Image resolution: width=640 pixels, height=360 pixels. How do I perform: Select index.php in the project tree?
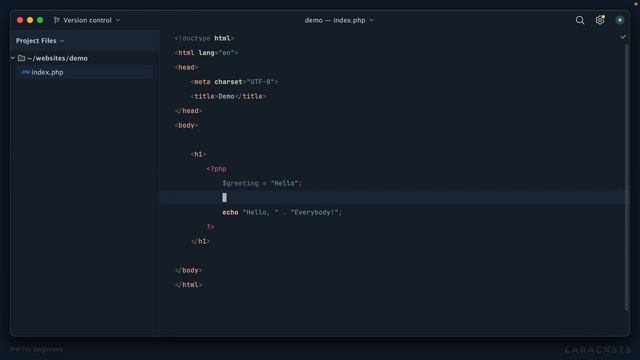(x=47, y=72)
